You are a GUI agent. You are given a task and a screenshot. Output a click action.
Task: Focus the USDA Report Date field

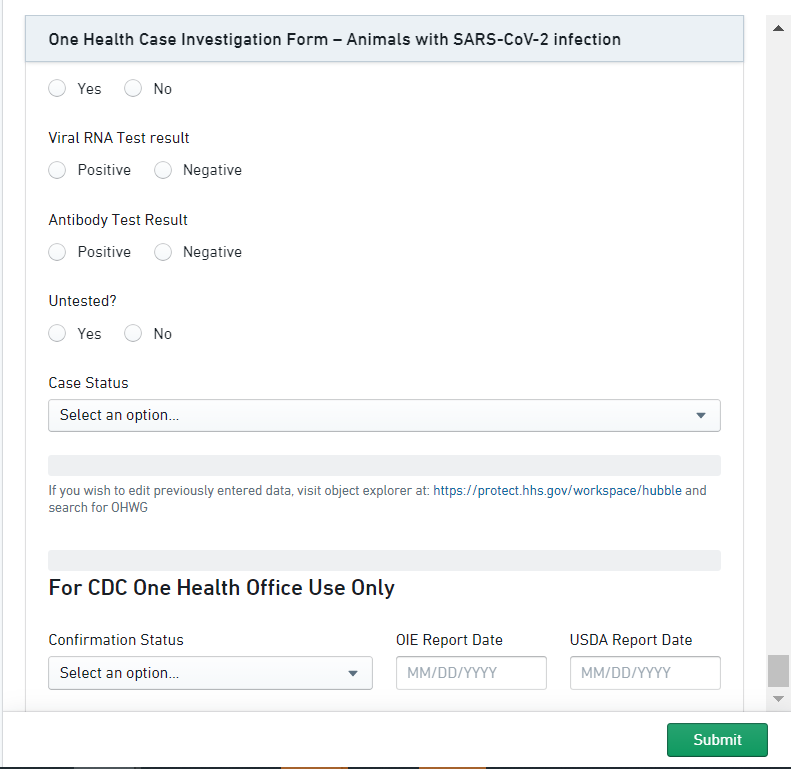coord(645,673)
